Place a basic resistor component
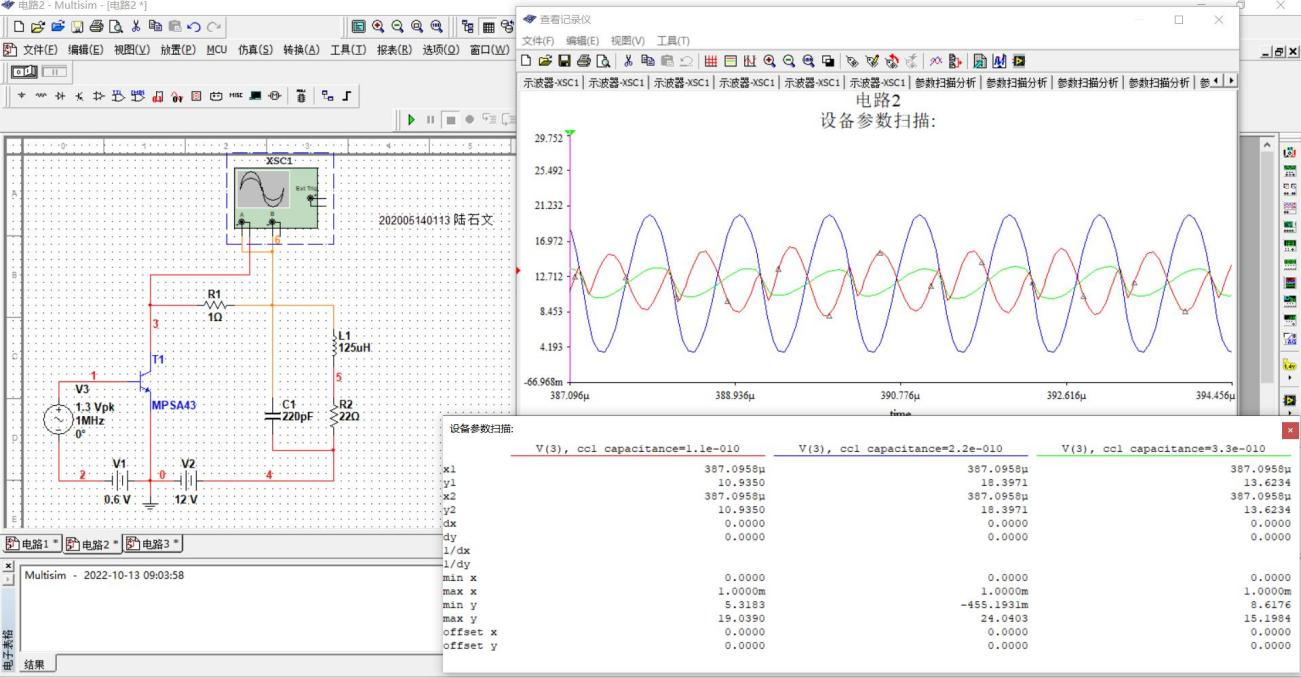Viewport: 1301px width, 678px height. 39,95
